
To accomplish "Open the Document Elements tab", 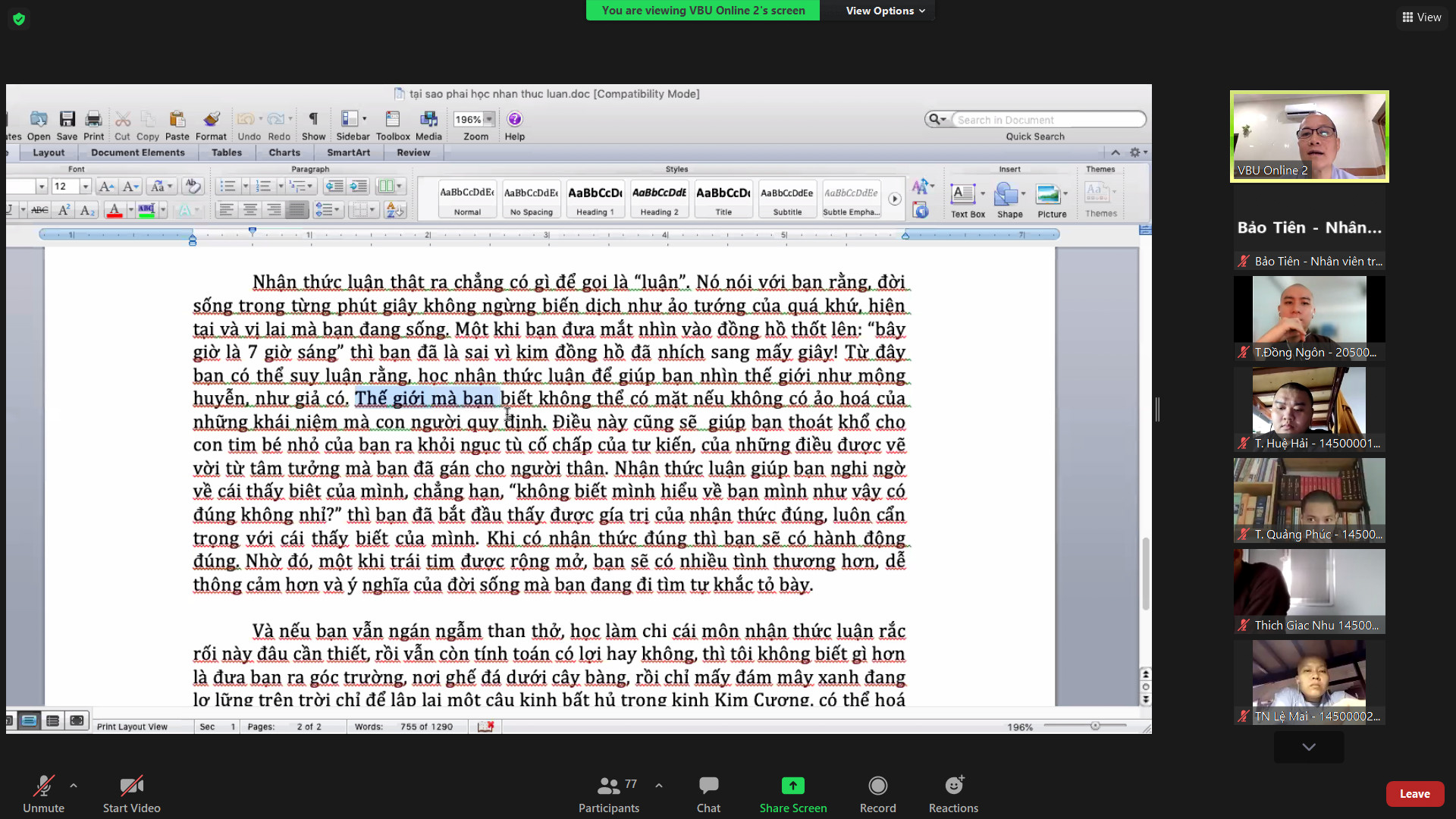I will click(138, 152).
